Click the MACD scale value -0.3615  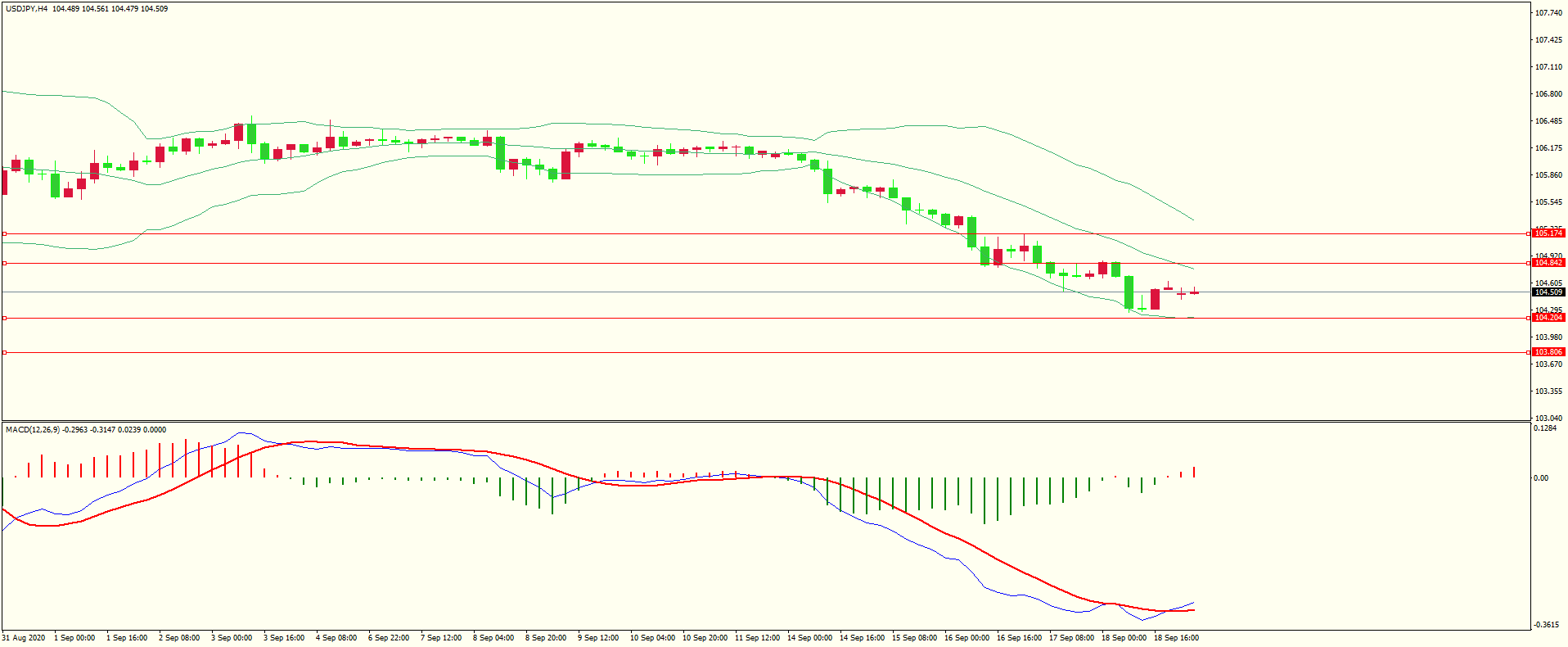coord(1546,625)
